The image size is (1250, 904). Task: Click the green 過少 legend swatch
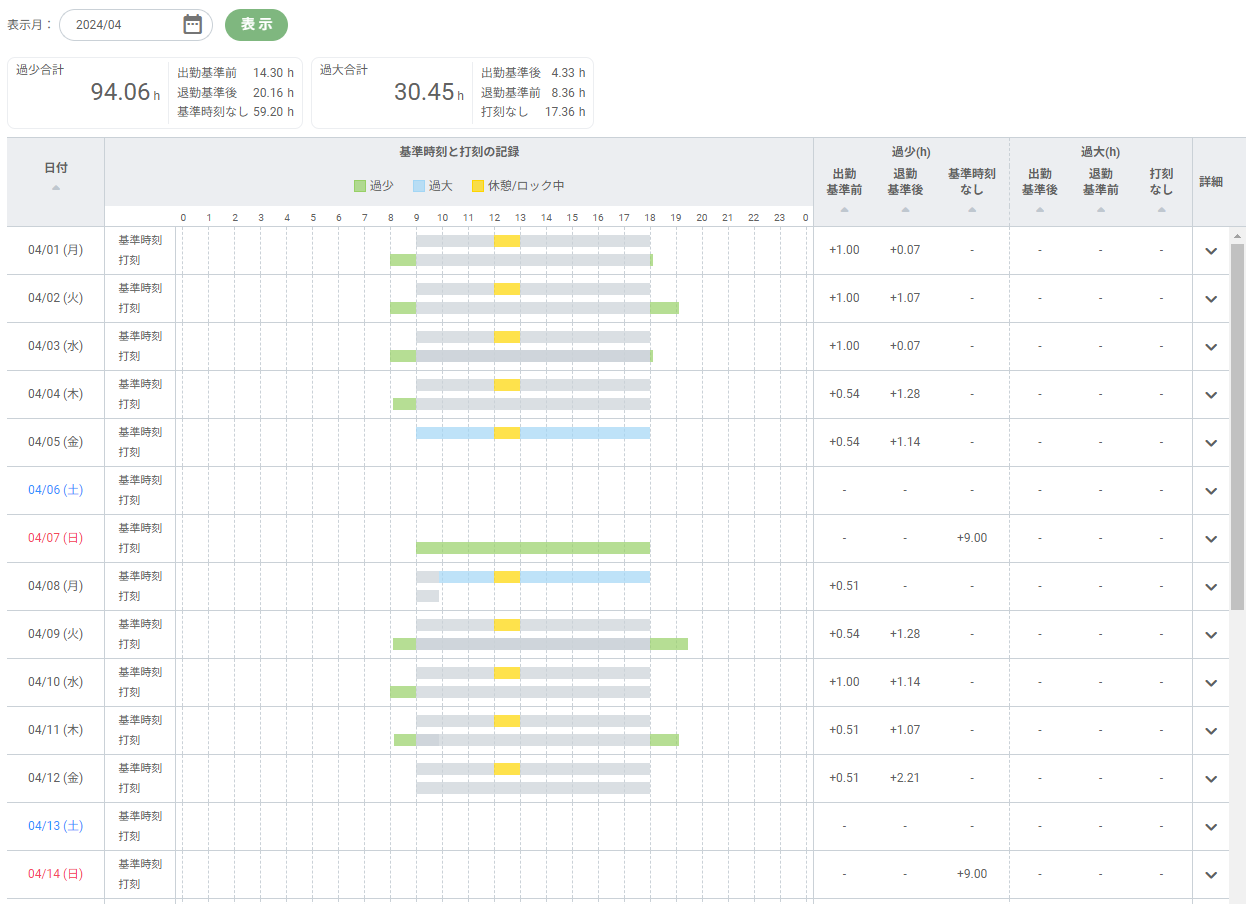click(360, 186)
